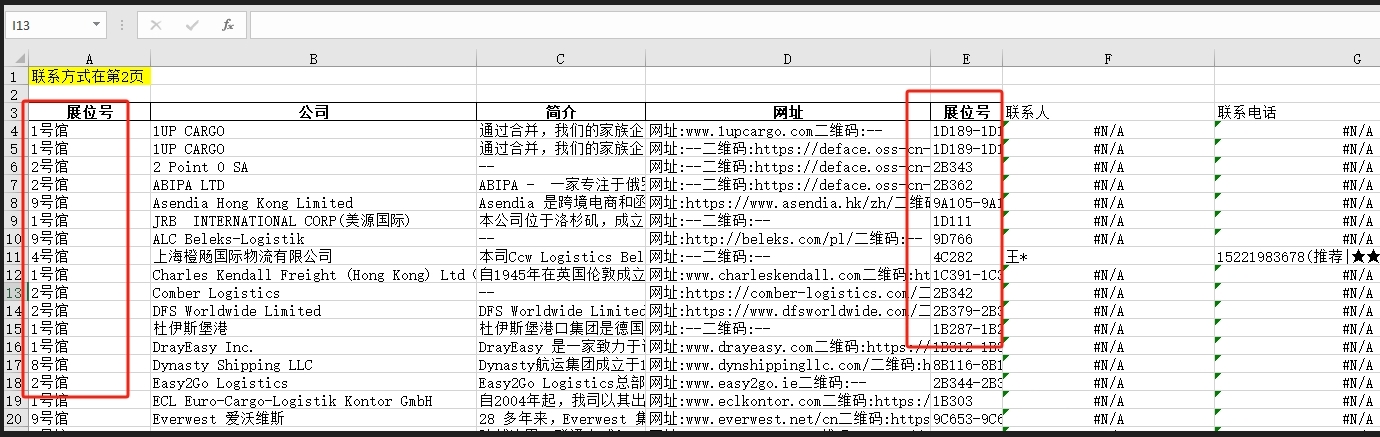The image size is (1380, 437).
Task: Click the Cancel X icon beside formula bar
Action: coord(156,24)
